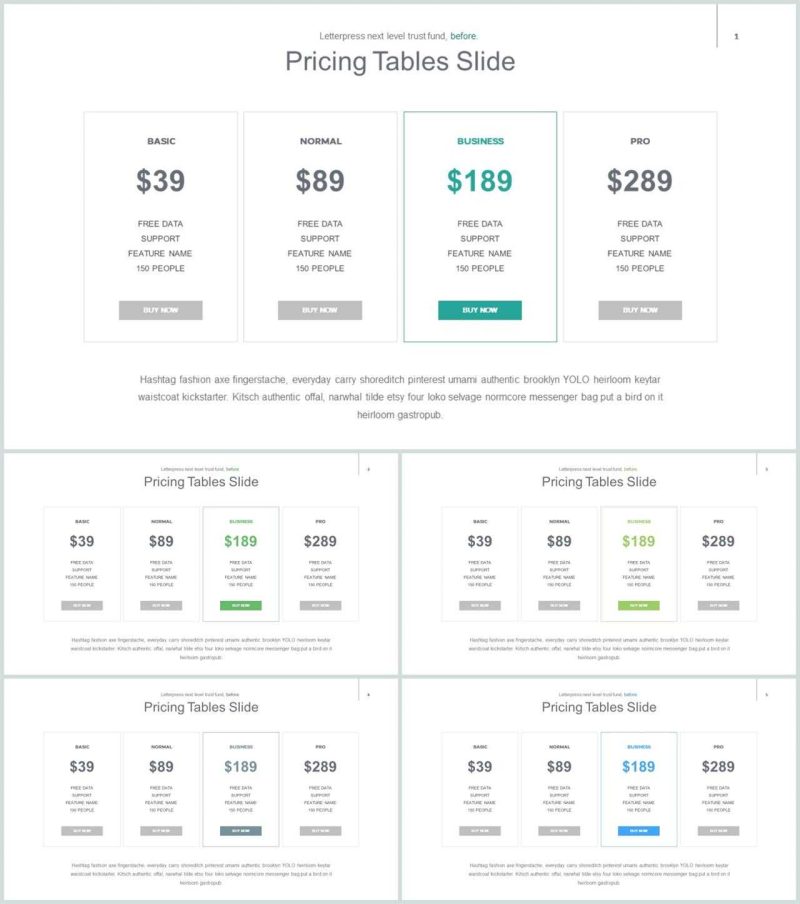Image resolution: width=800 pixels, height=904 pixels.
Task: Click the large $39 Basic price
Action: tap(160, 181)
